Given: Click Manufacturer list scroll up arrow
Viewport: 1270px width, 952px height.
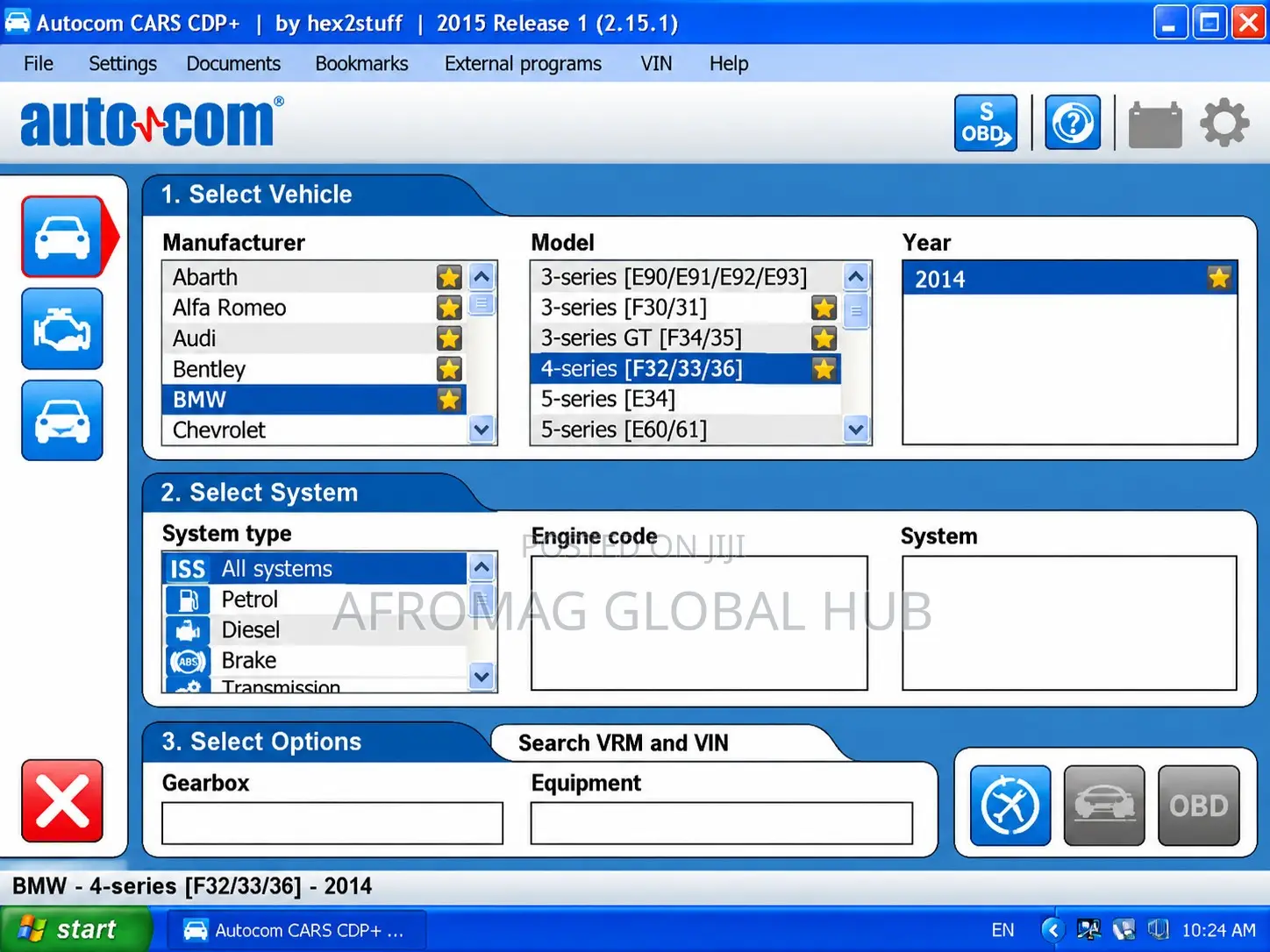Looking at the screenshot, I should pos(482,278).
